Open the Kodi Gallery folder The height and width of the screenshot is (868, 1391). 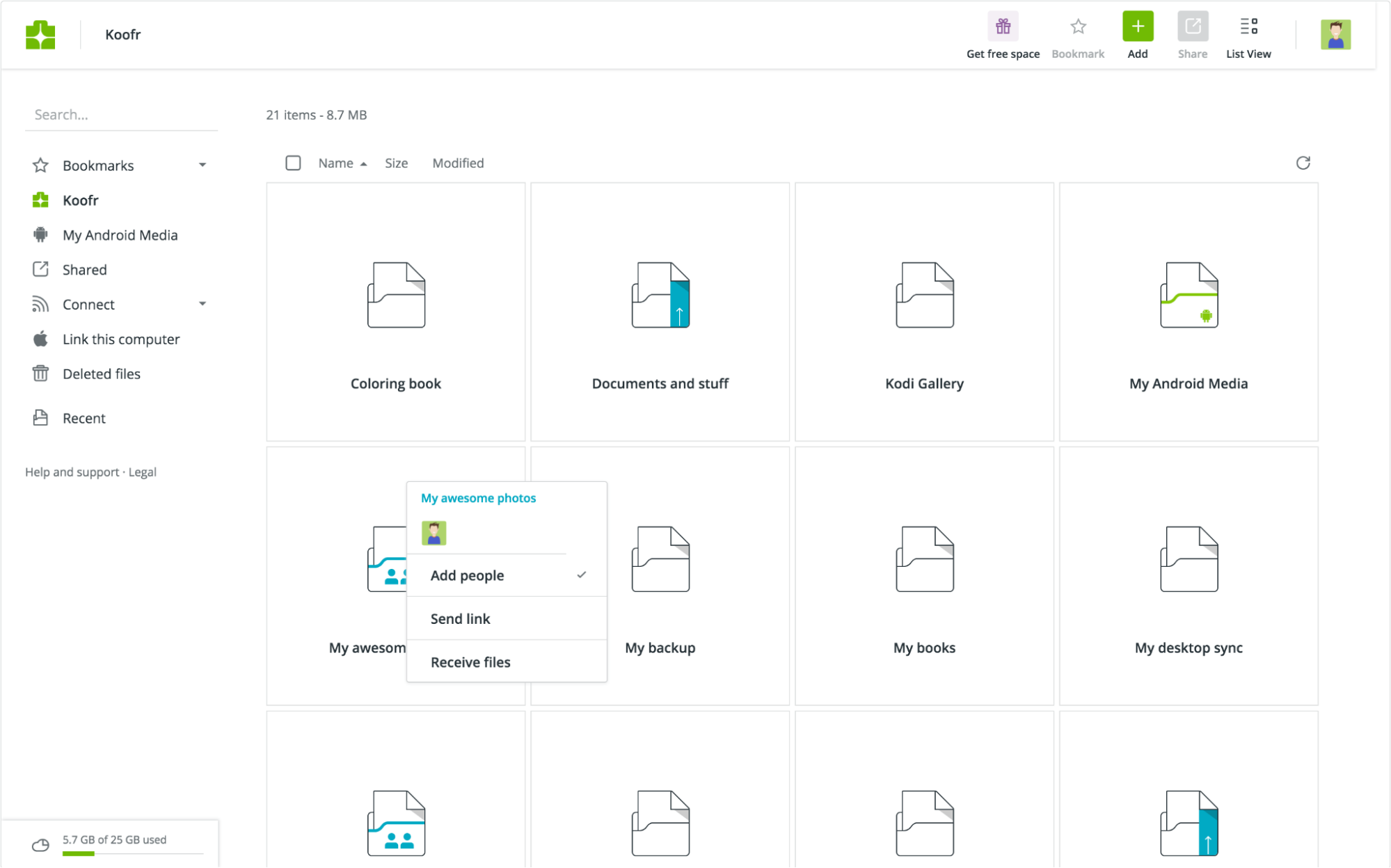pos(924,312)
